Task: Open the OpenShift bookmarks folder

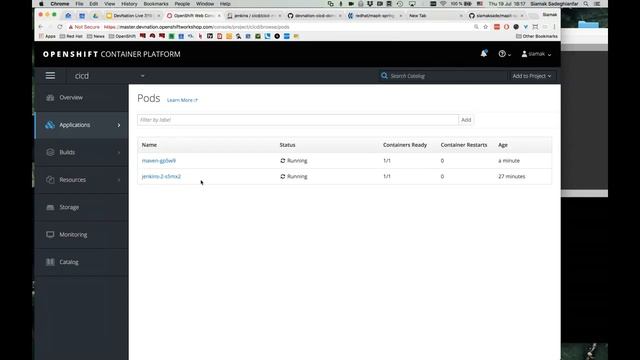Action: click(122, 36)
